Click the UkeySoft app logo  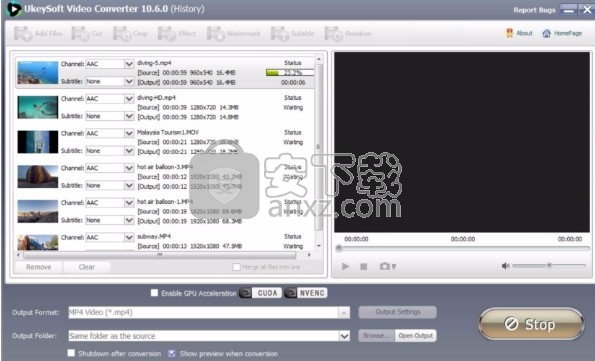click(x=14, y=9)
